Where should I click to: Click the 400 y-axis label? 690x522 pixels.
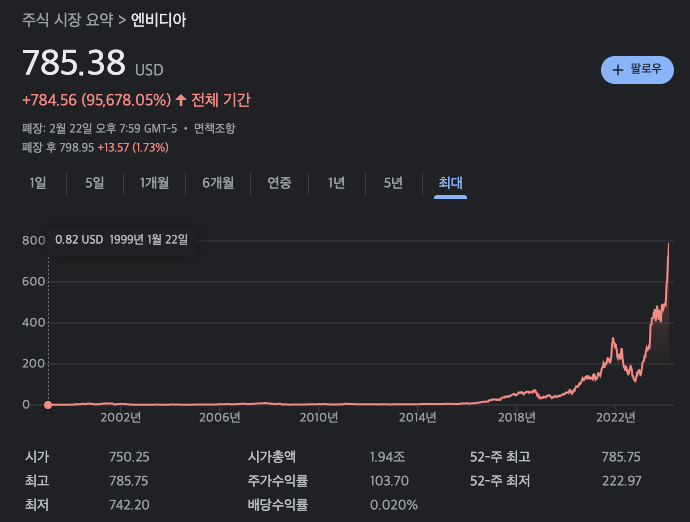(x=33, y=323)
